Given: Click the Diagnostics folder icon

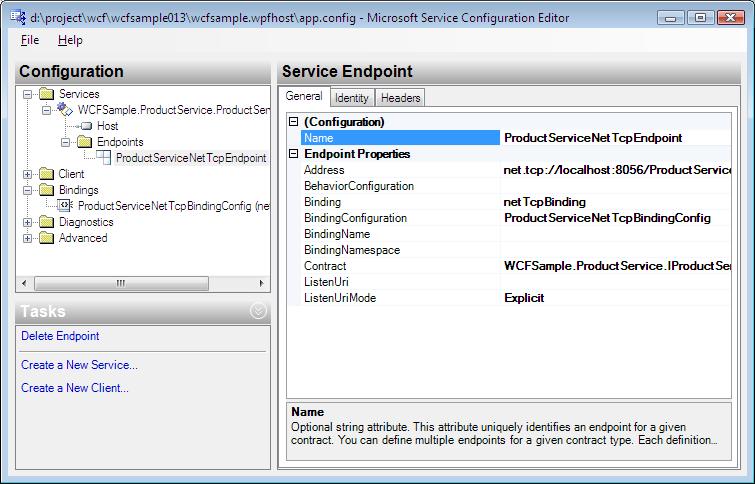Looking at the screenshot, I should [46, 222].
